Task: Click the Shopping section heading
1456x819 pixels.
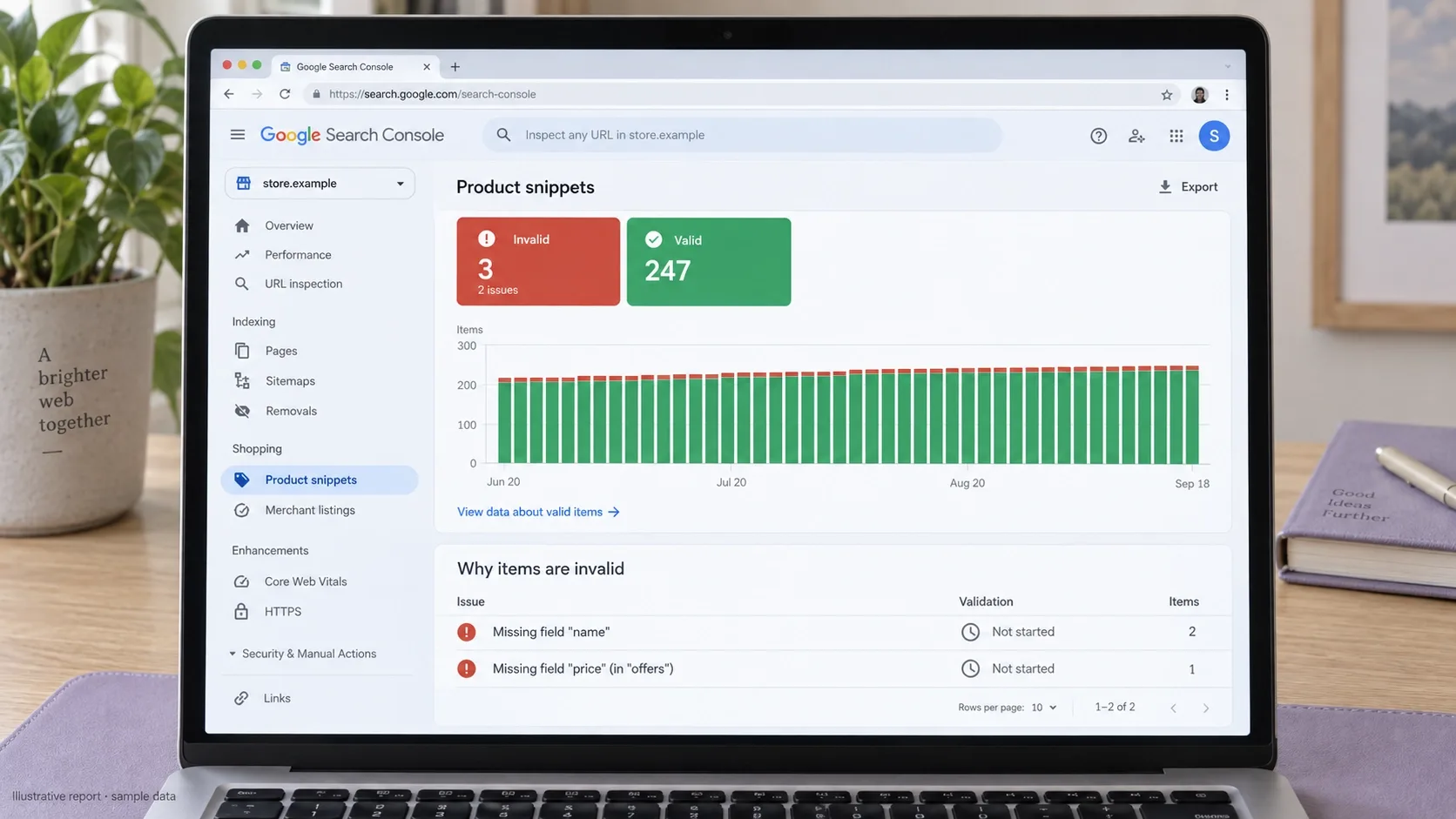Action: [257, 449]
